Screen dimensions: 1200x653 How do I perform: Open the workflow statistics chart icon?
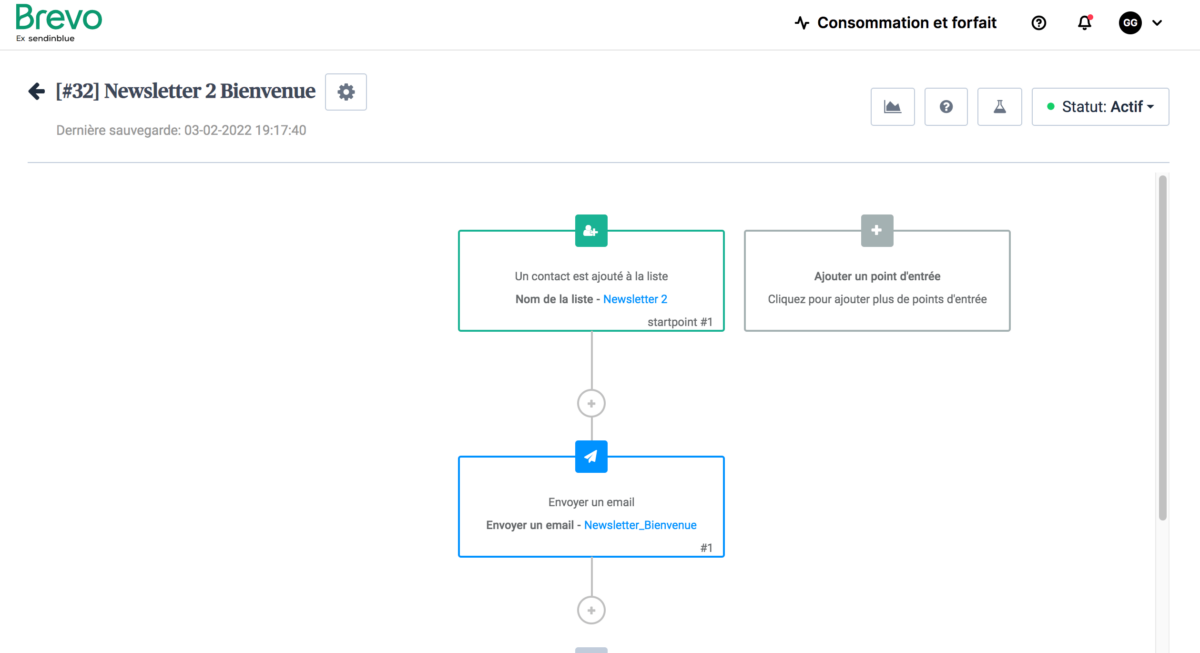pyautogui.click(x=891, y=106)
